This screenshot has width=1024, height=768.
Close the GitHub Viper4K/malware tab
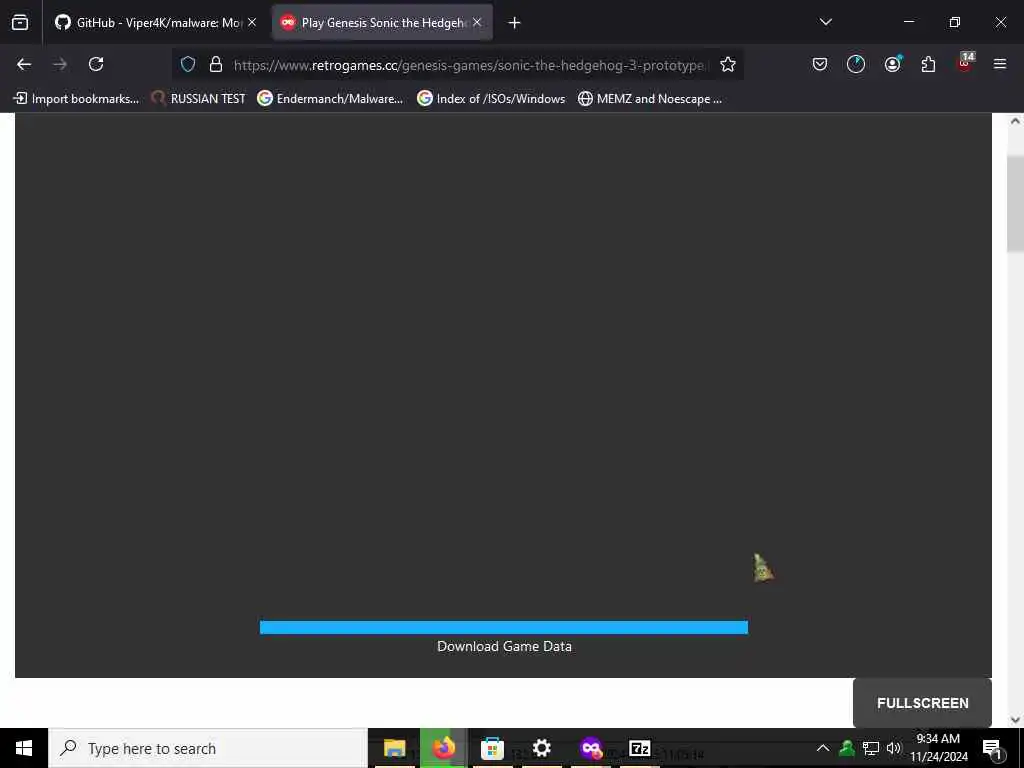click(x=252, y=23)
